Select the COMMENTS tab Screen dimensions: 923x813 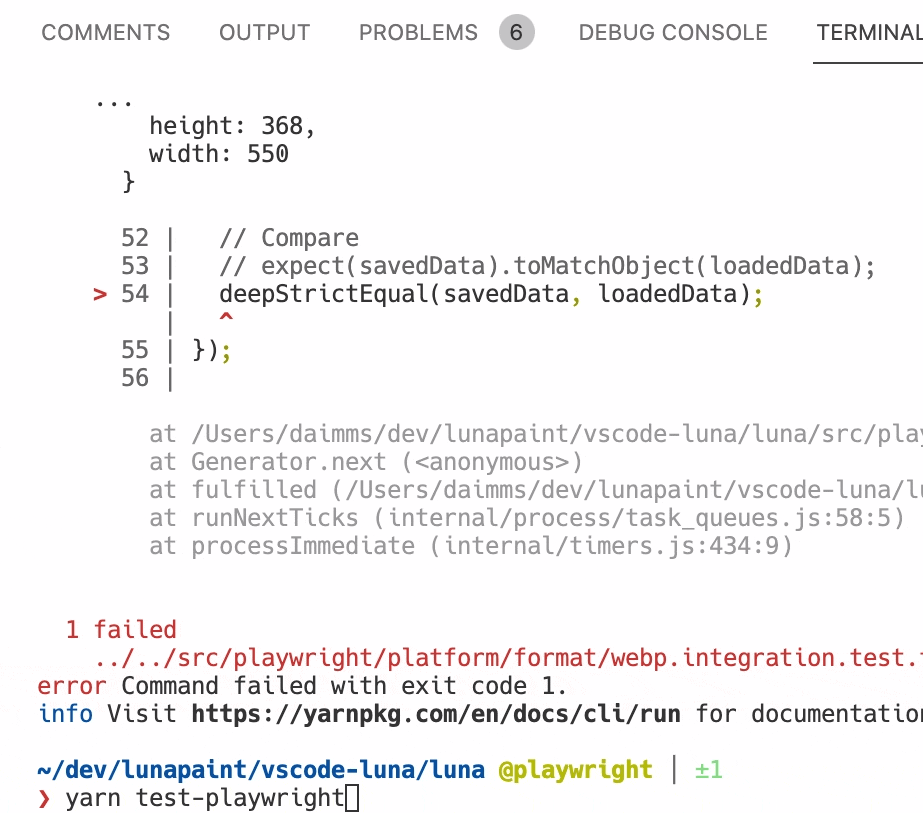[105, 32]
